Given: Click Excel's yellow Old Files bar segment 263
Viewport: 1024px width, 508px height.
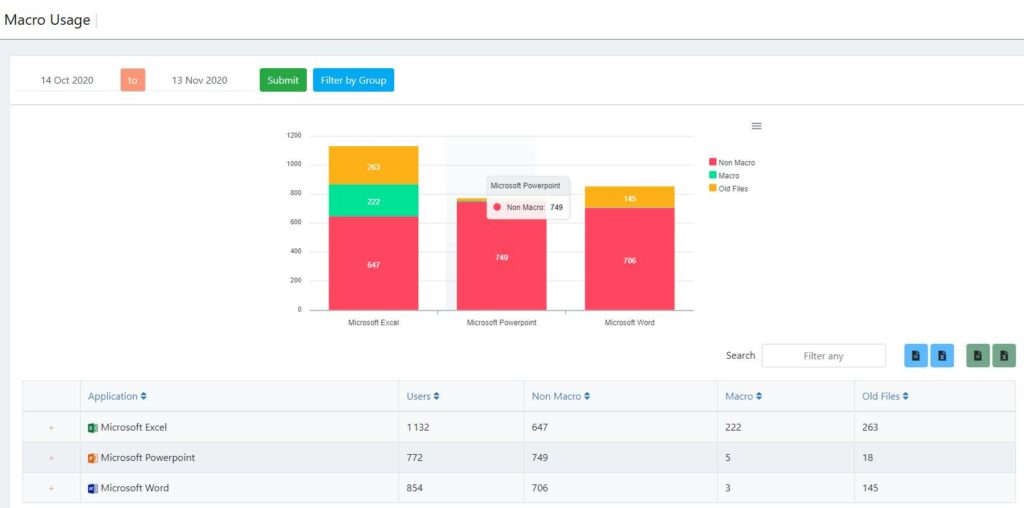Looking at the screenshot, I should 374,165.
